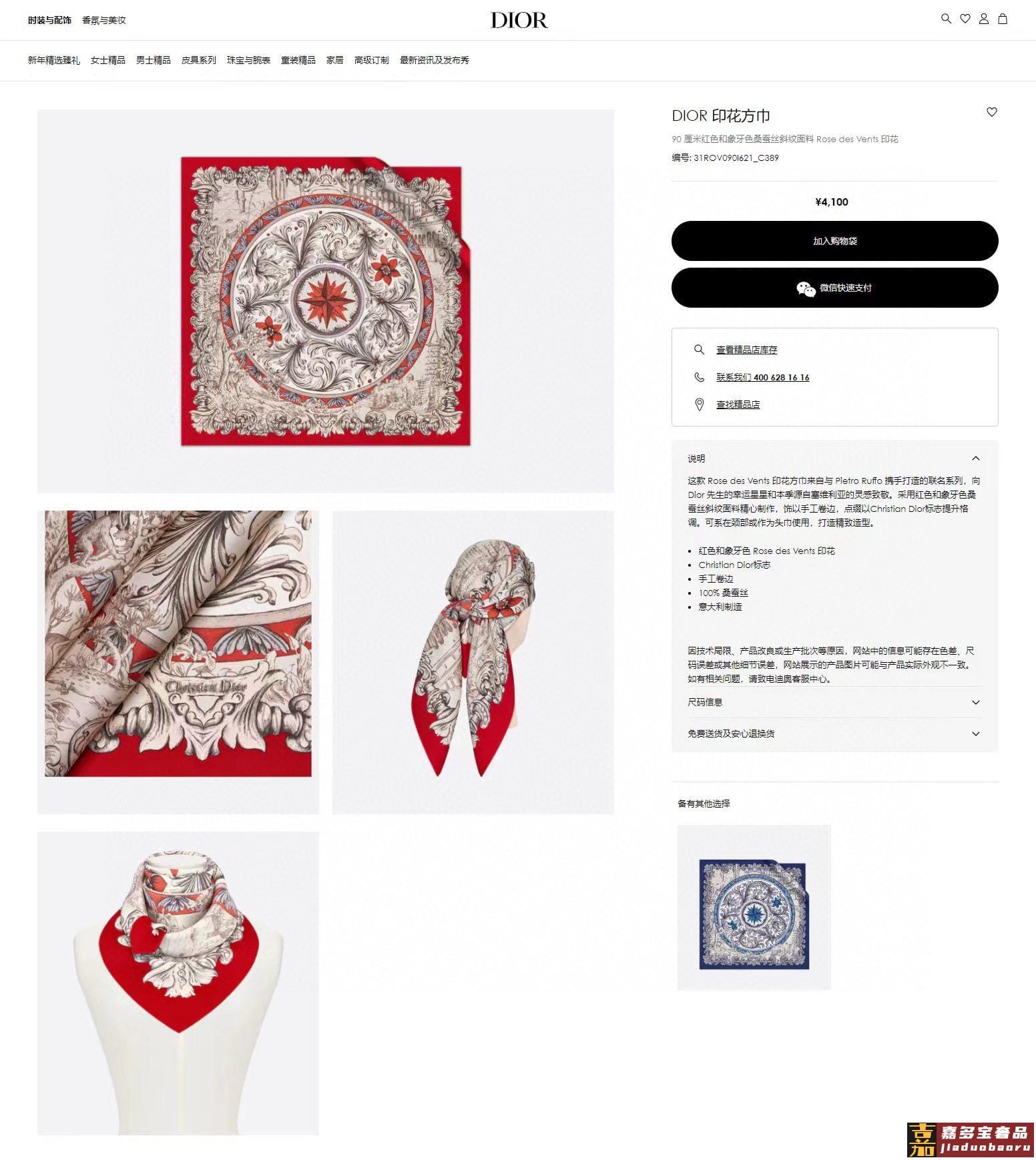
Task: Open the wishlist heart icon in header
Action: (965, 19)
